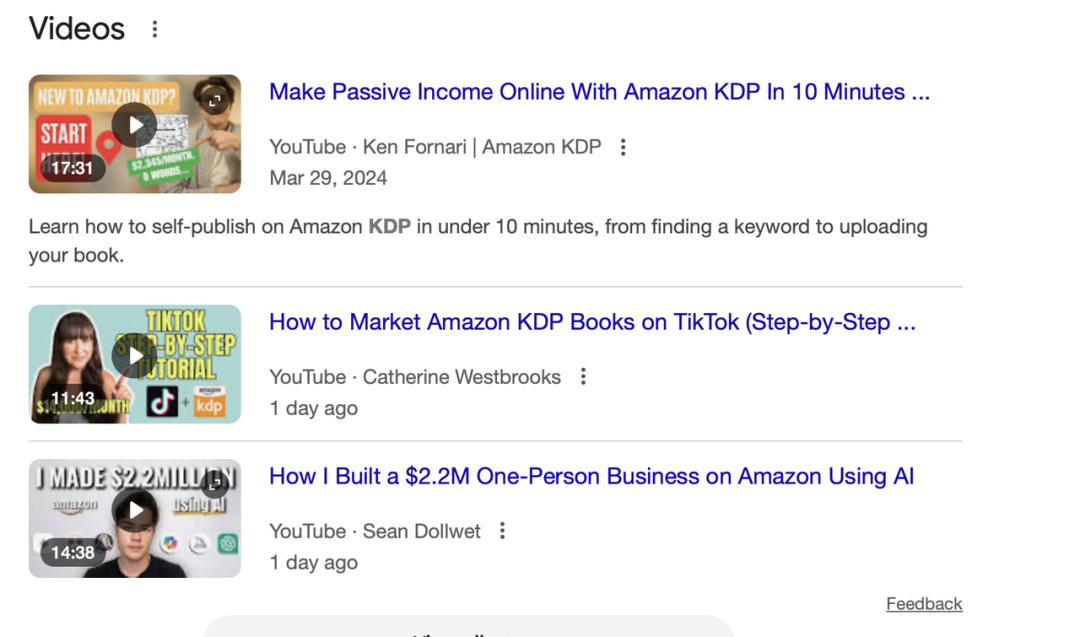Click the Feedback link
The height and width of the screenshot is (637, 1080).
click(924, 604)
